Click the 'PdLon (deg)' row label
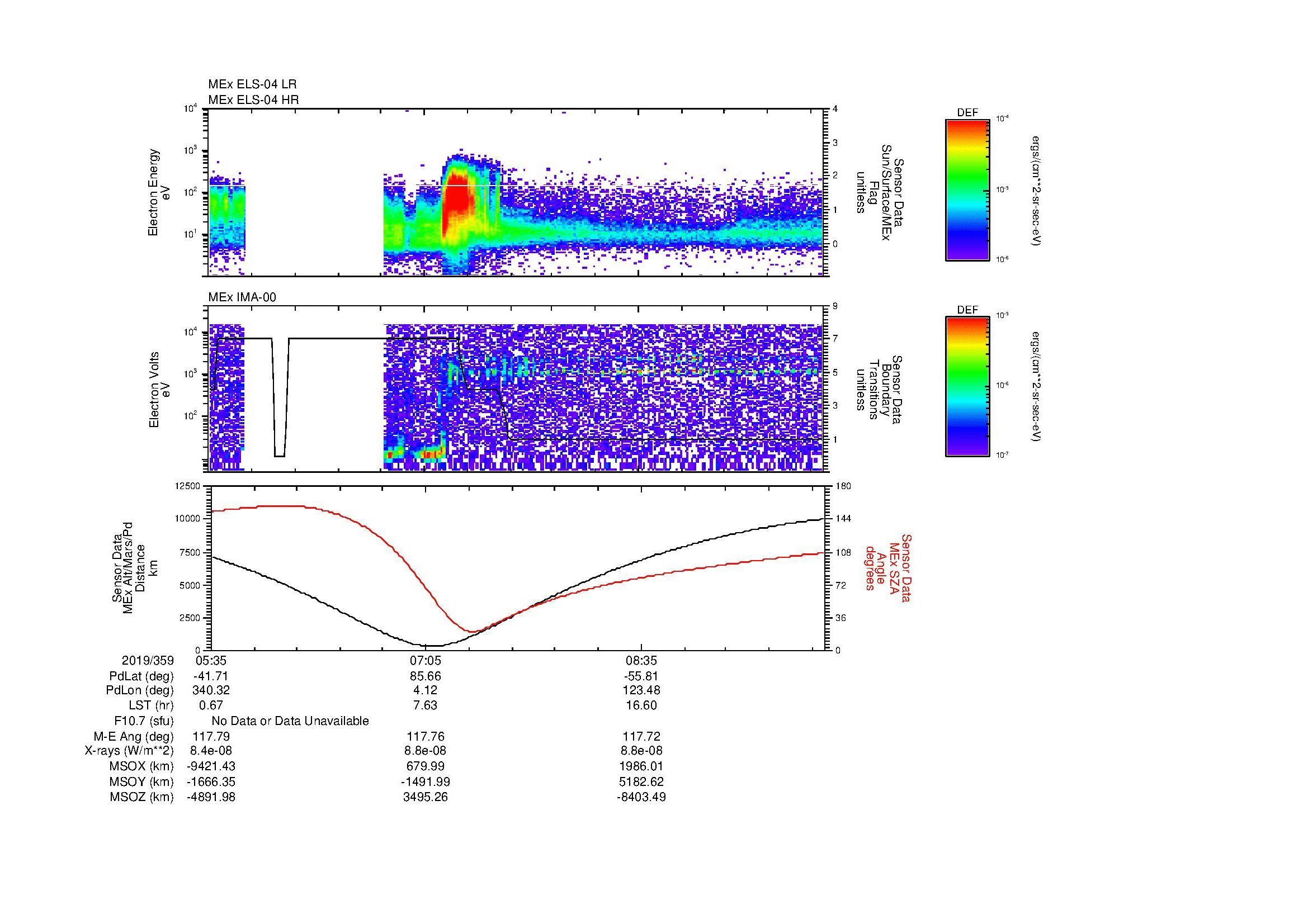This screenshot has height=924, width=1308. coord(140,690)
